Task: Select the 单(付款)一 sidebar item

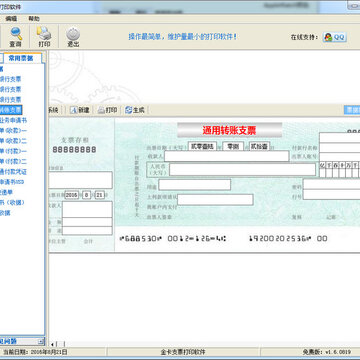Action: click(13, 151)
